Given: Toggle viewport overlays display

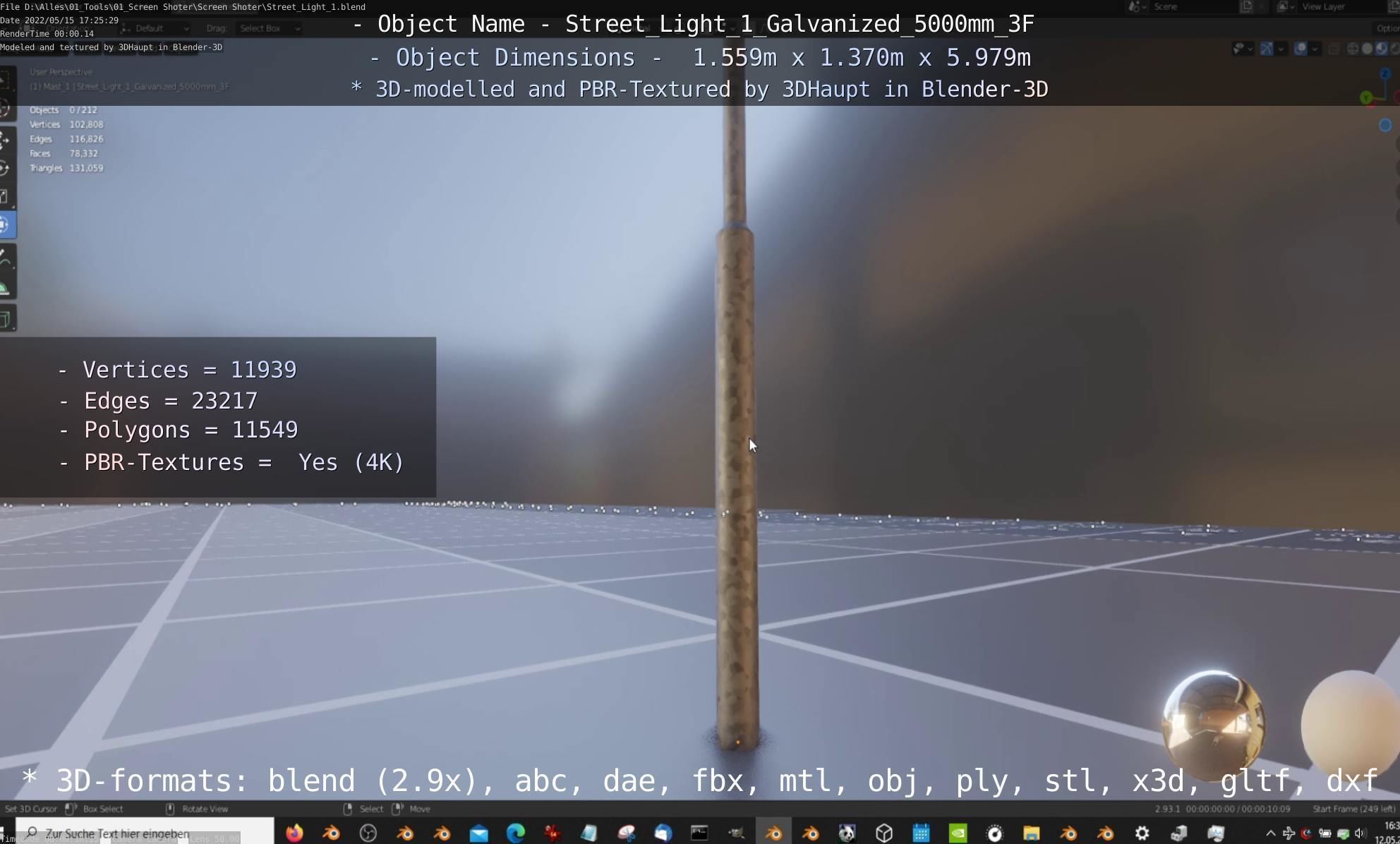Looking at the screenshot, I should [1301, 49].
